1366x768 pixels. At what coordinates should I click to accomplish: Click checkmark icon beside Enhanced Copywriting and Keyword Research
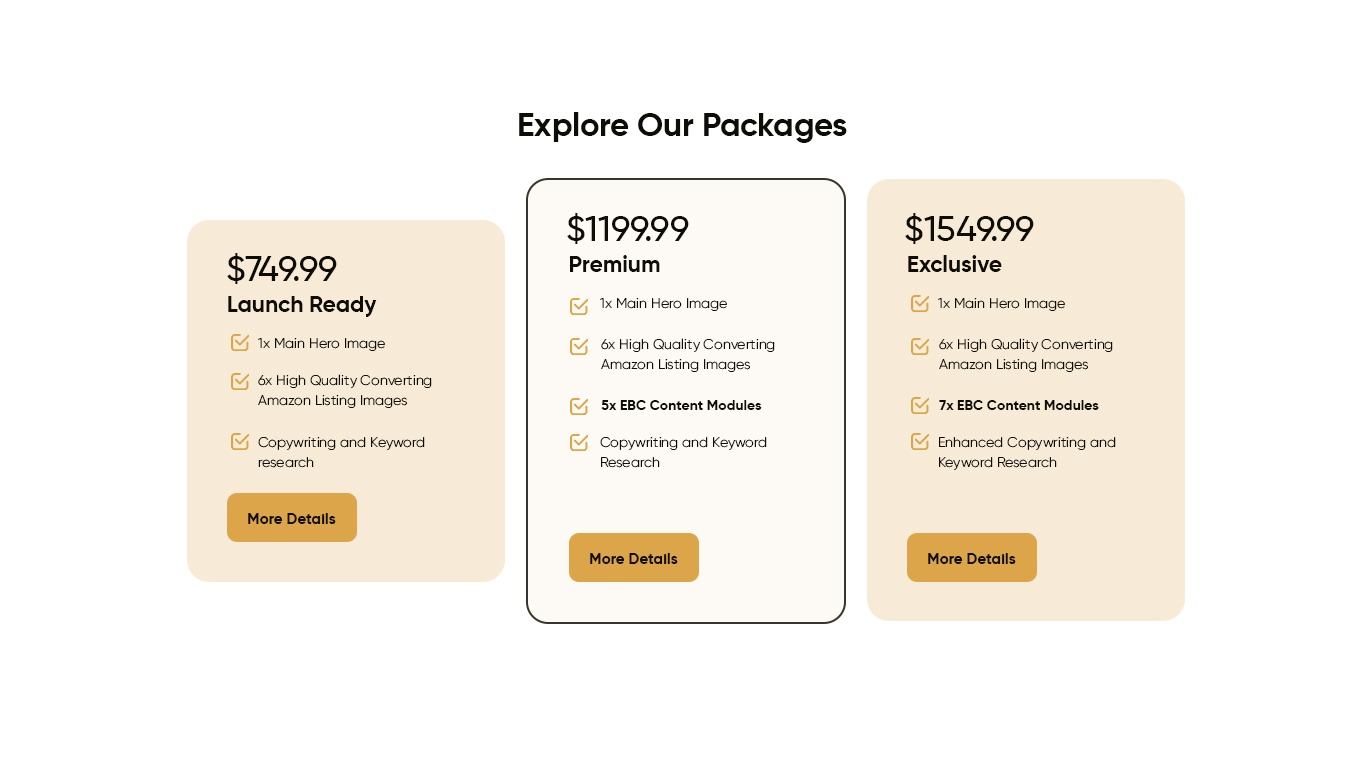coord(920,442)
